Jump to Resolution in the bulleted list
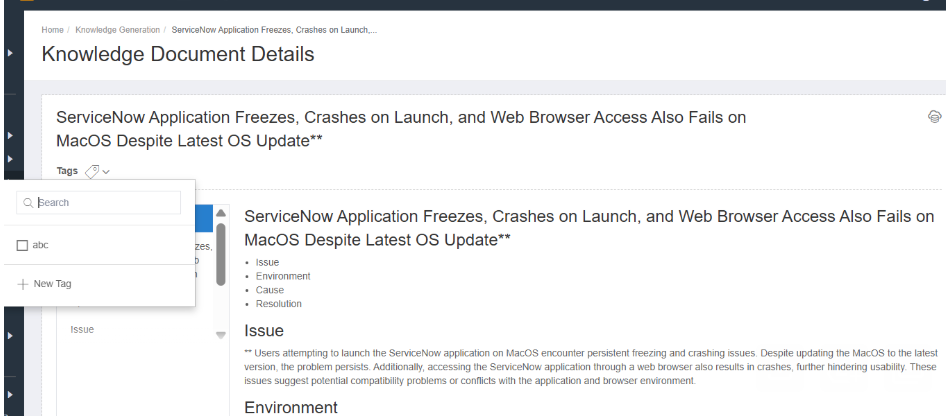Image resolution: width=946 pixels, height=420 pixels. click(279, 304)
